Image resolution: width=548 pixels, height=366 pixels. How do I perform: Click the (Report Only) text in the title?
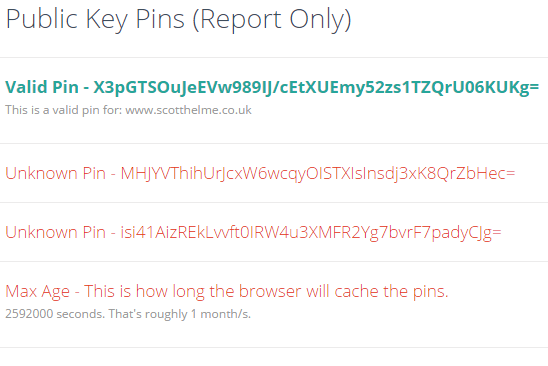[272, 20]
